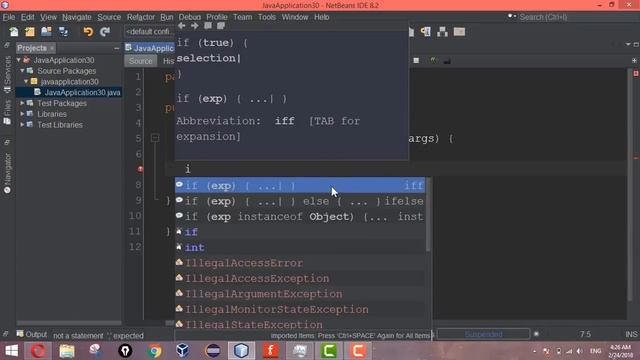The image size is (640, 360).
Task: Open the Services side tab
Action: [7, 74]
